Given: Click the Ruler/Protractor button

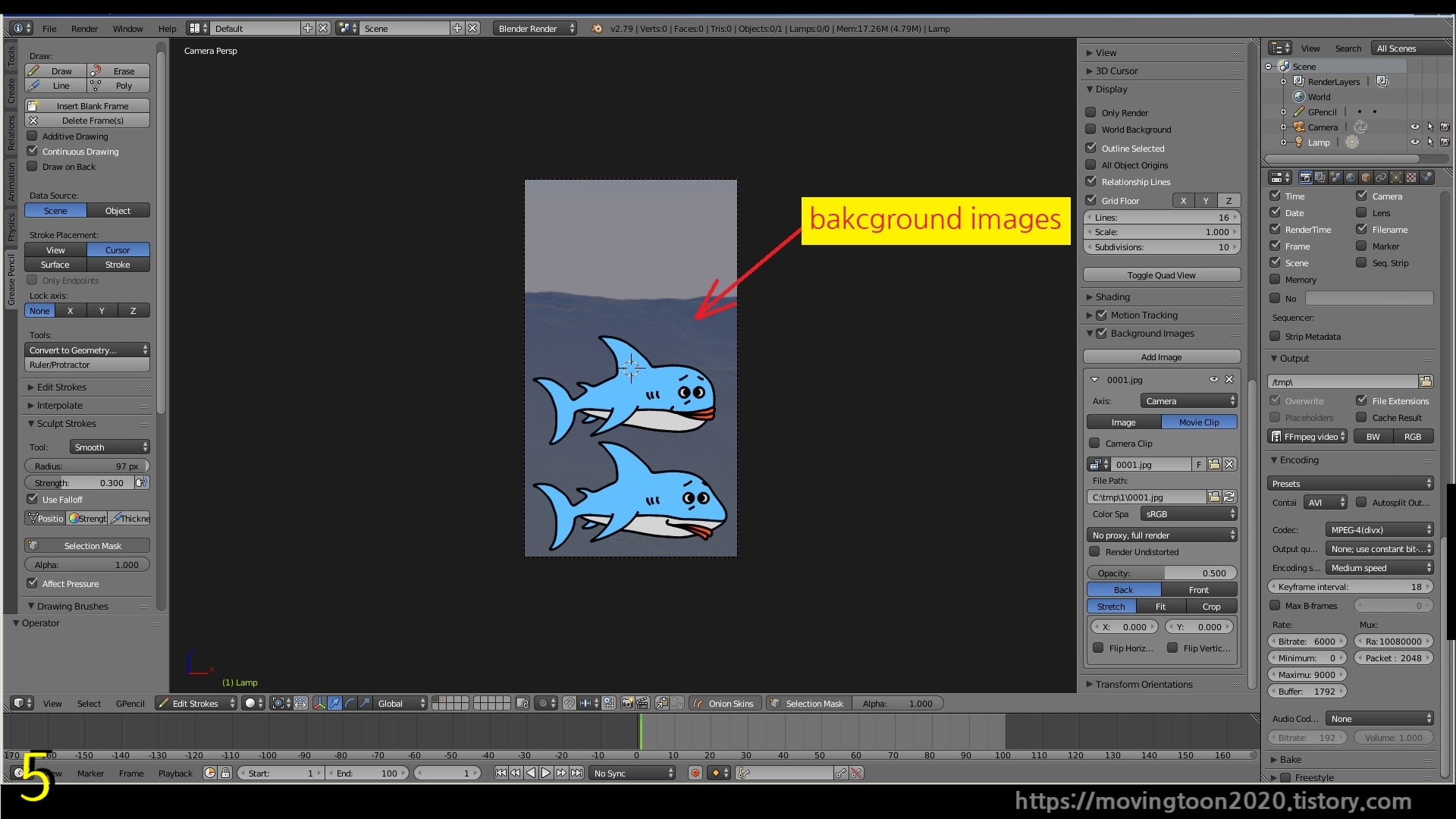Looking at the screenshot, I should 87,365.
